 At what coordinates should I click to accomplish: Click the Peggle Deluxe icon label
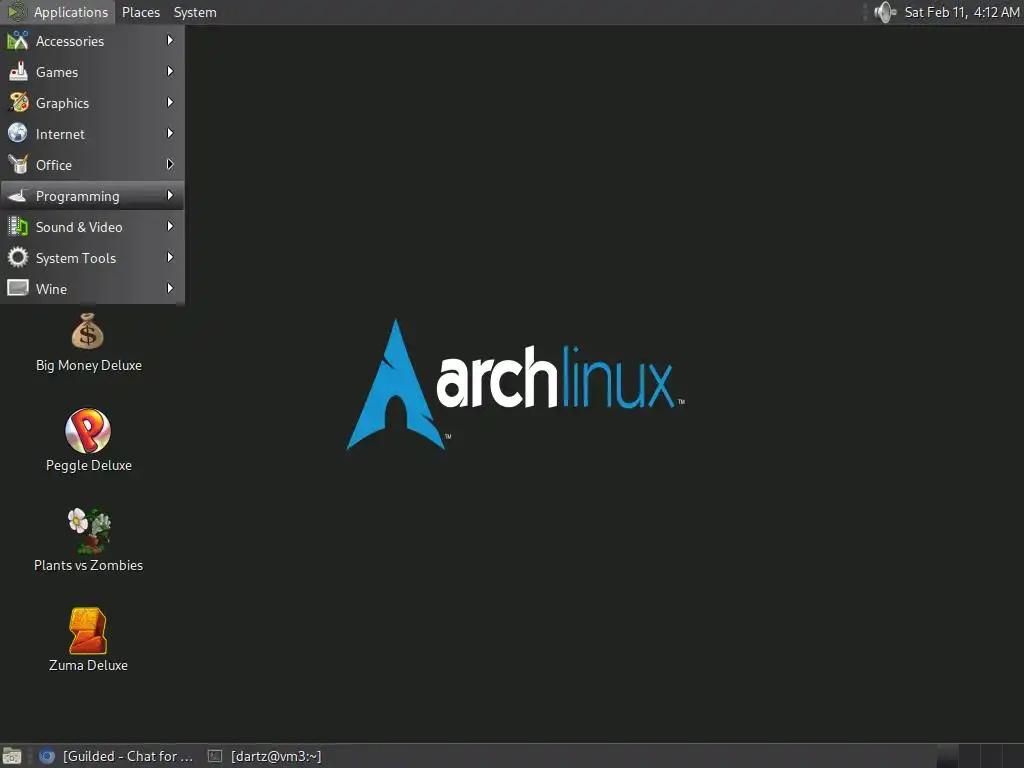click(89, 466)
